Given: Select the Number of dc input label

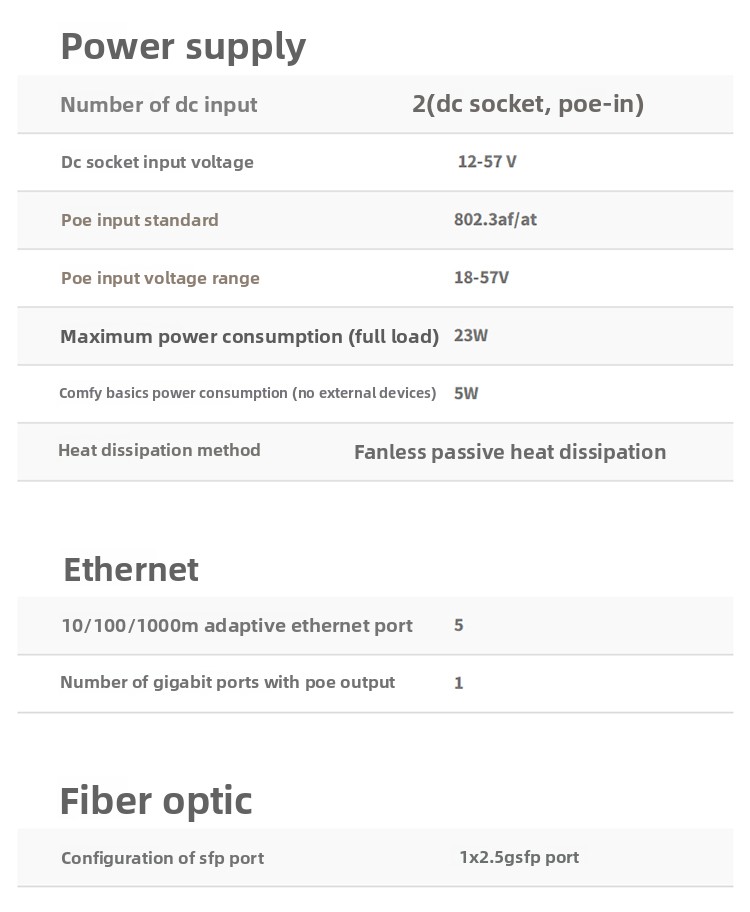Looking at the screenshot, I should point(159,105).
